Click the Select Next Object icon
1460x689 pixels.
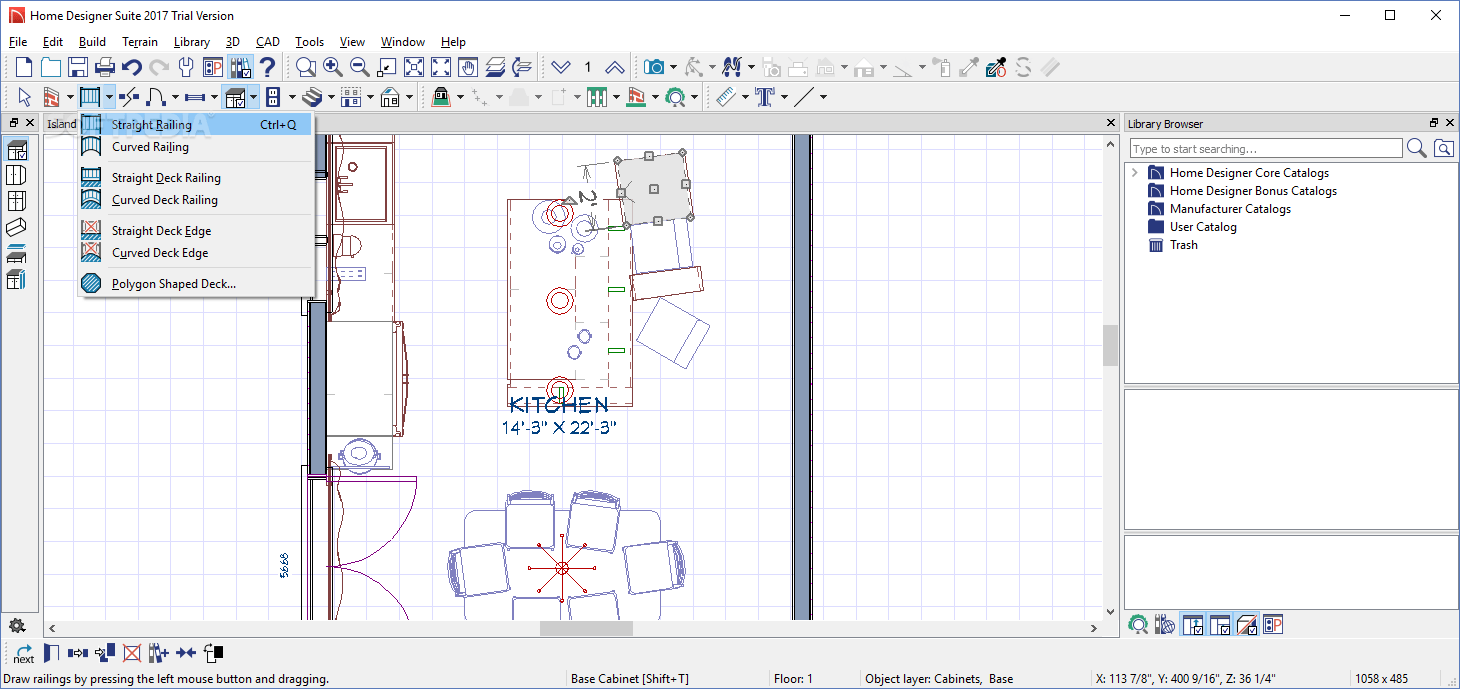tap(24, 653)
